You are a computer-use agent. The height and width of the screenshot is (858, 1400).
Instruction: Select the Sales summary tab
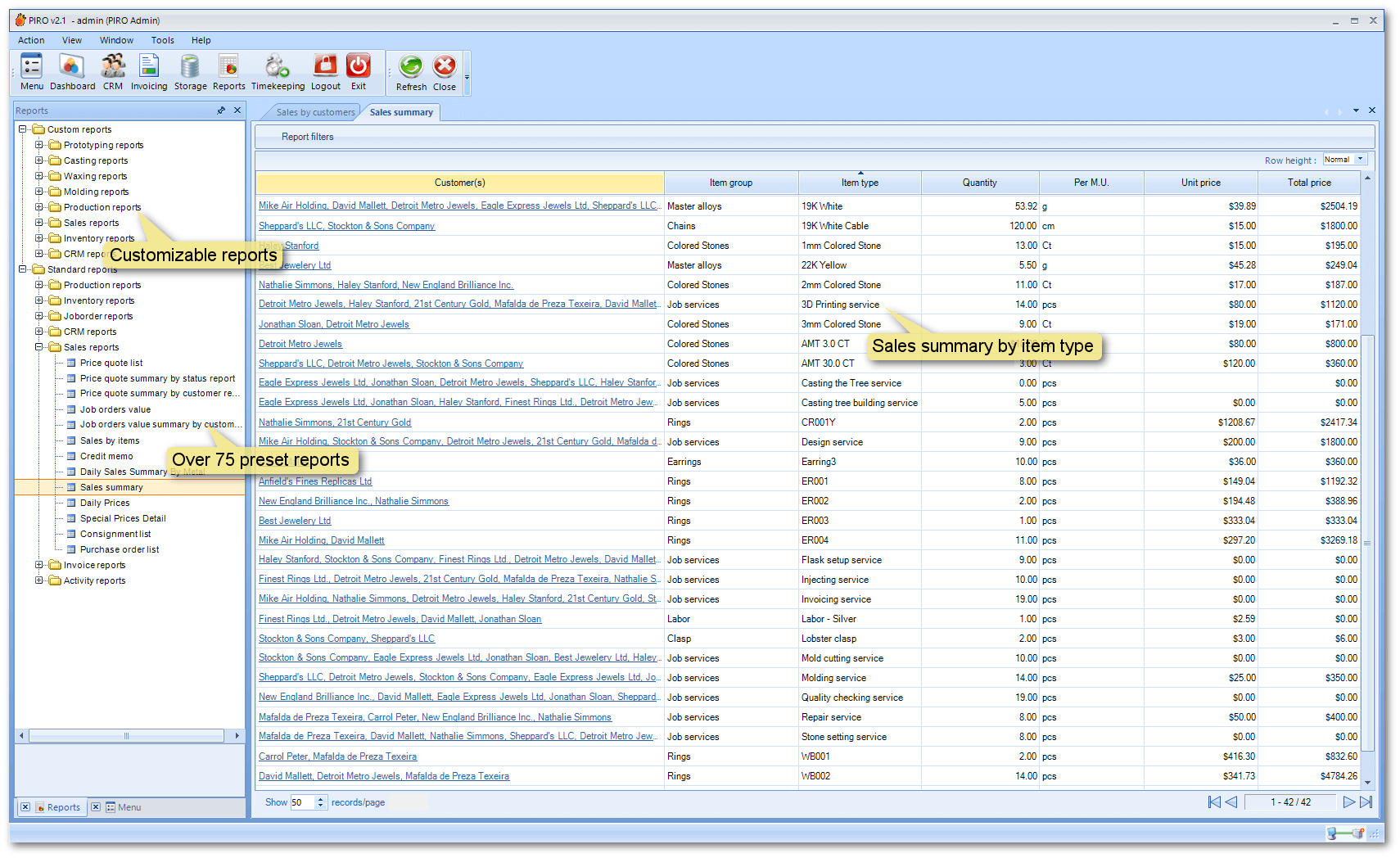(x=401, y=112)
